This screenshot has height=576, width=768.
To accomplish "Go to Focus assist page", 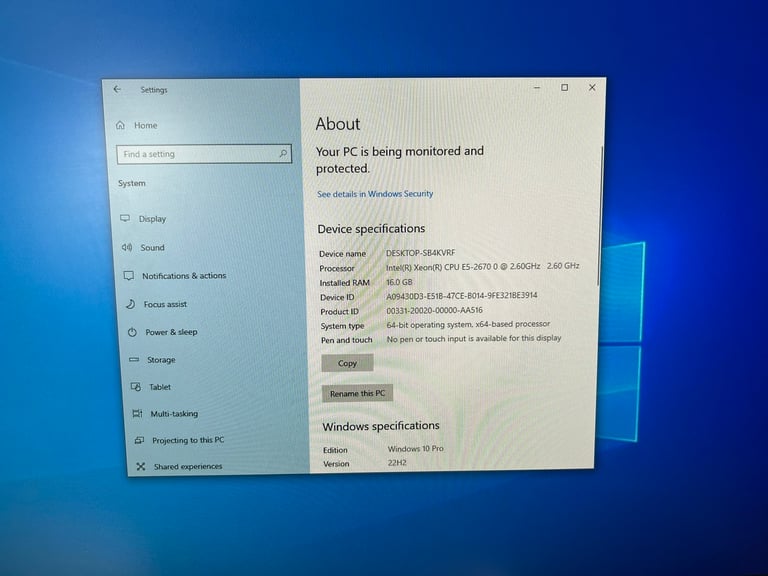I will click(165, 304).
